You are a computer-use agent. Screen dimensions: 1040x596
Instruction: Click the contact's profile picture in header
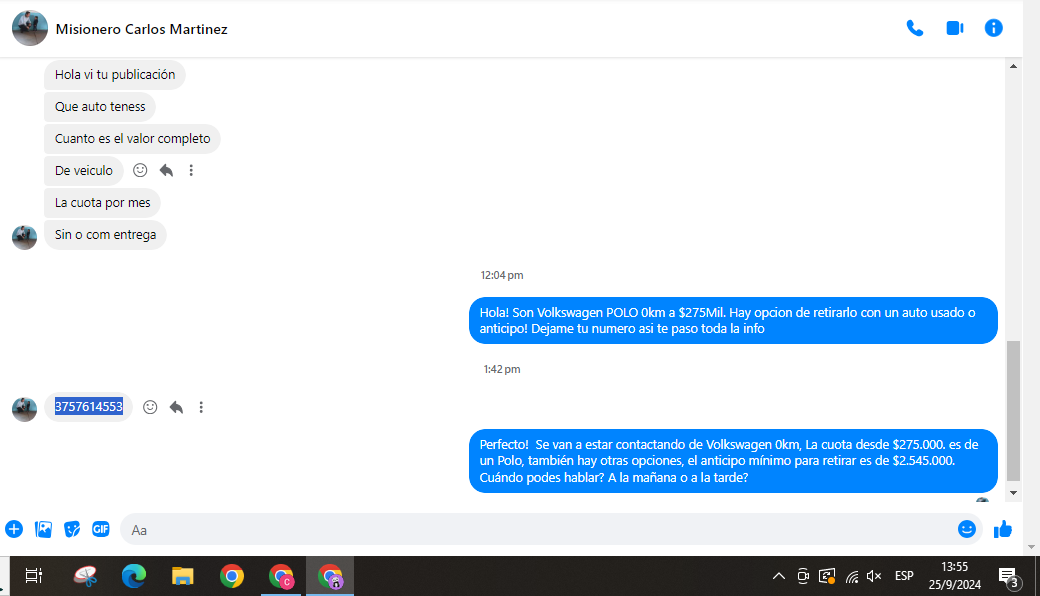click(x=30, y=28)
